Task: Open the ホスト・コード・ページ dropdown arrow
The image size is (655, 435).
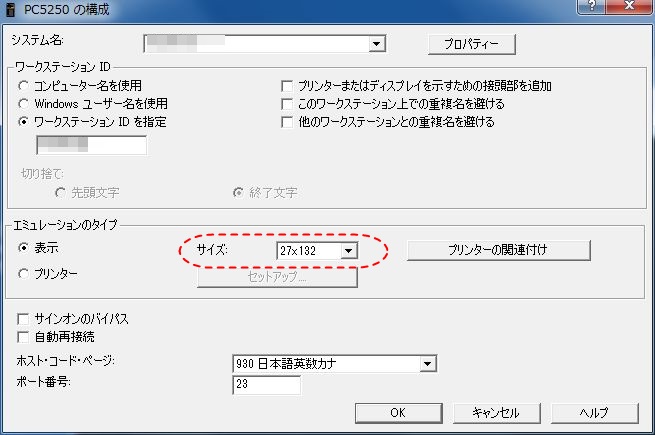Action: (x=427, y=364)
